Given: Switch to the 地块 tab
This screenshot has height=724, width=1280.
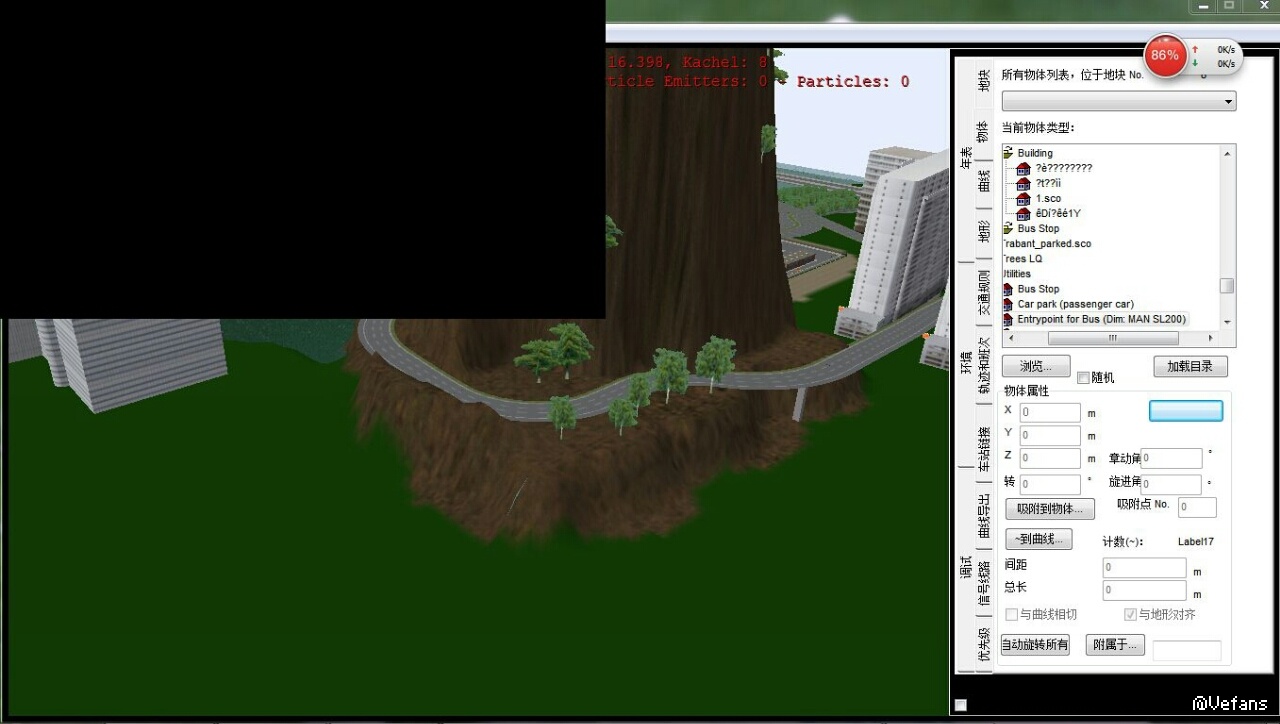Looking at the screenshot, I should [983, 80].
